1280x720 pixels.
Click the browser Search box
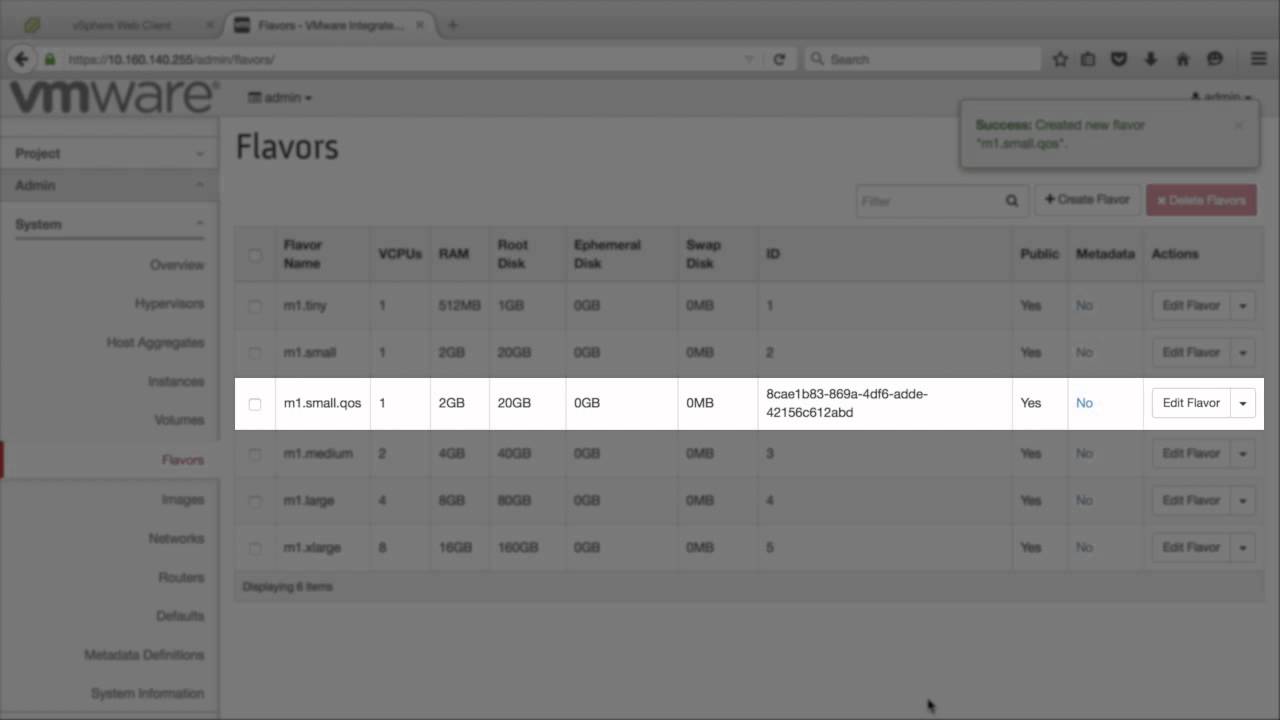point(921,59)
